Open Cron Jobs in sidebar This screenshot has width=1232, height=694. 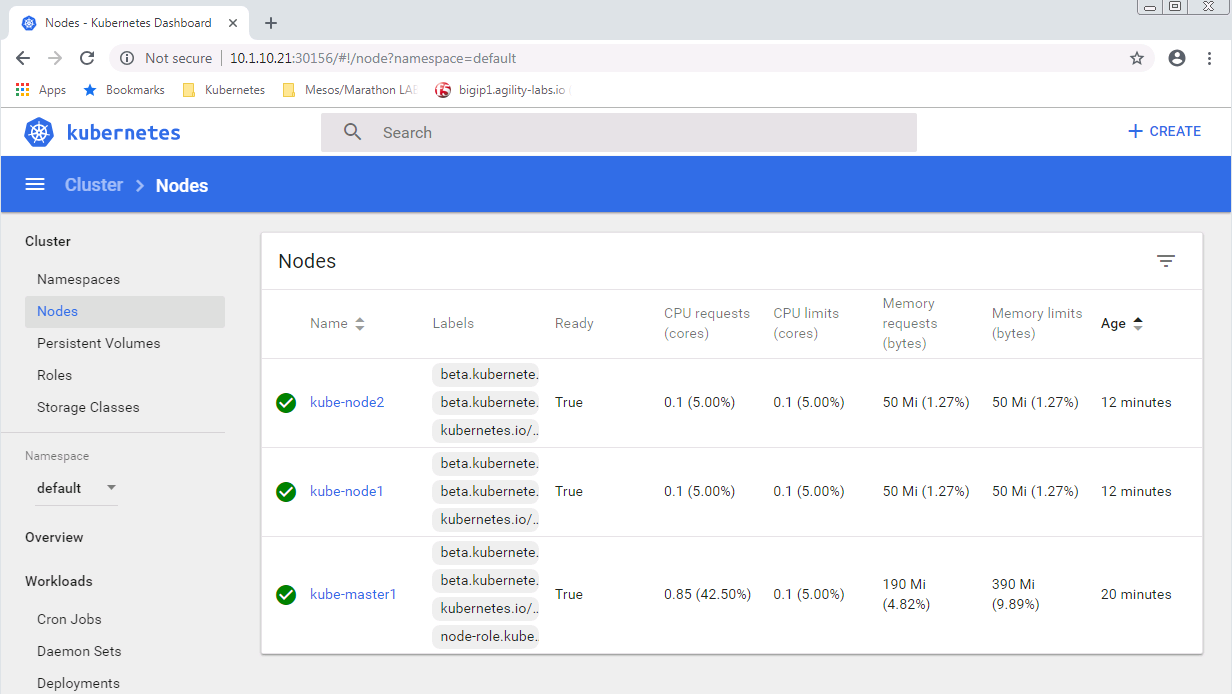[69, 619]
